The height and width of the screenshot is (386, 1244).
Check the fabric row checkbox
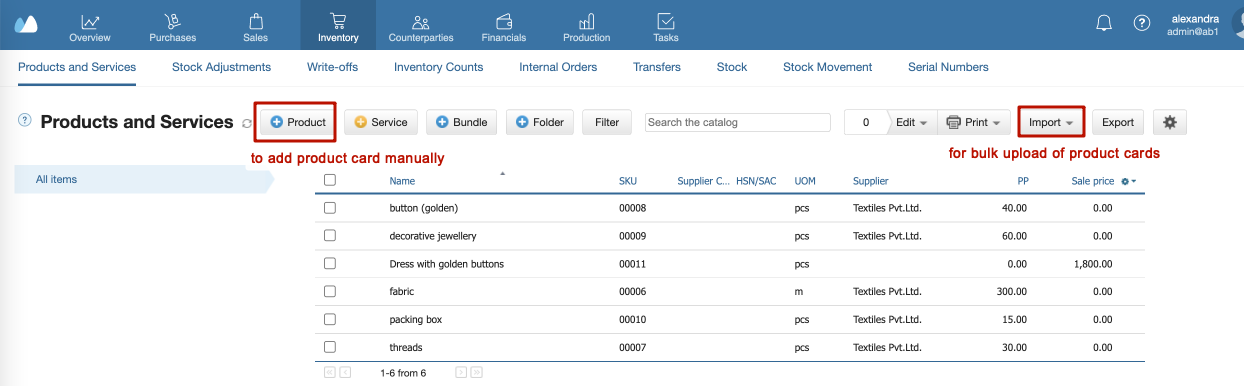330,292
